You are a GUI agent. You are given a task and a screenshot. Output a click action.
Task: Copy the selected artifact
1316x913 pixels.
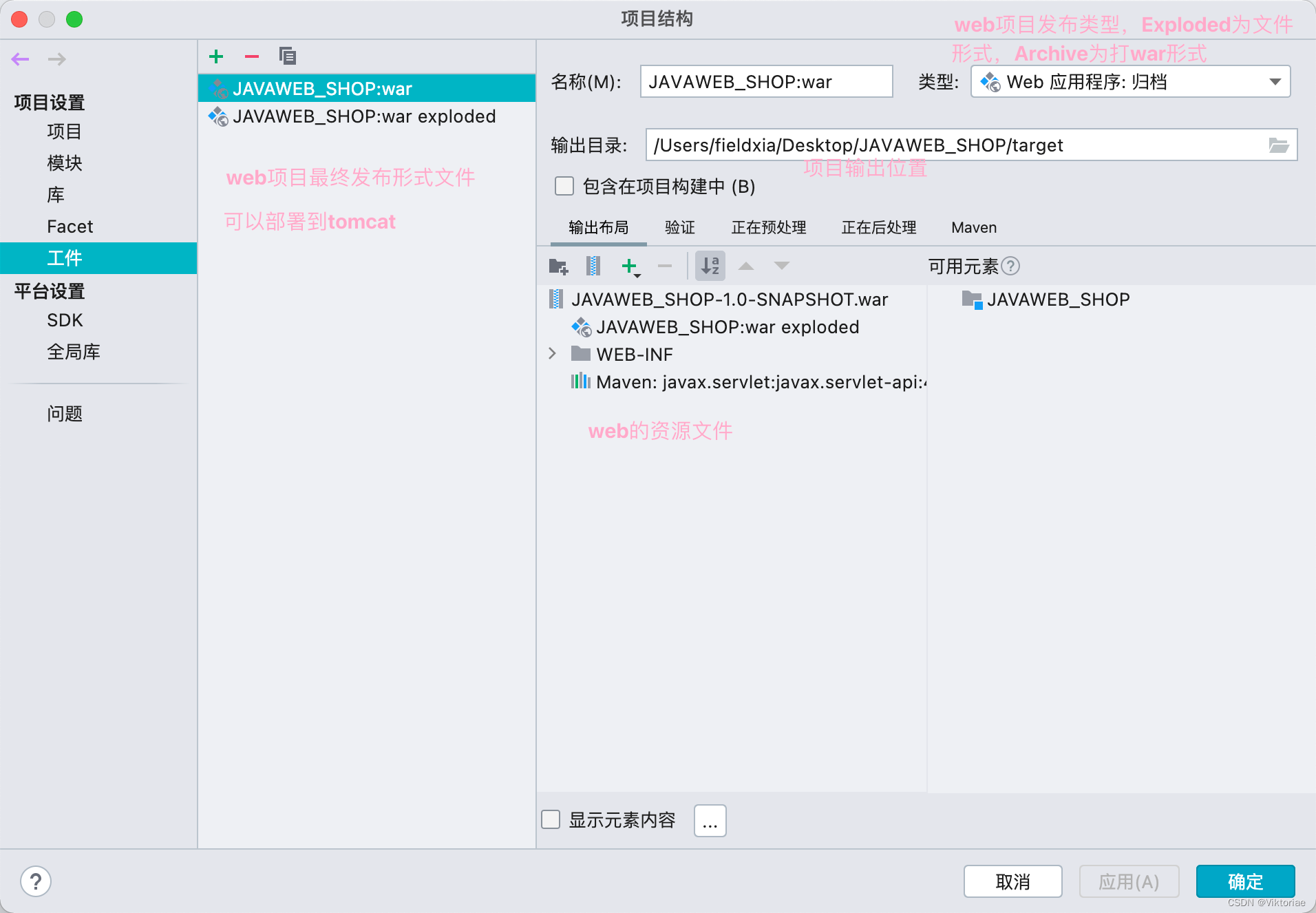coord(288,56)
